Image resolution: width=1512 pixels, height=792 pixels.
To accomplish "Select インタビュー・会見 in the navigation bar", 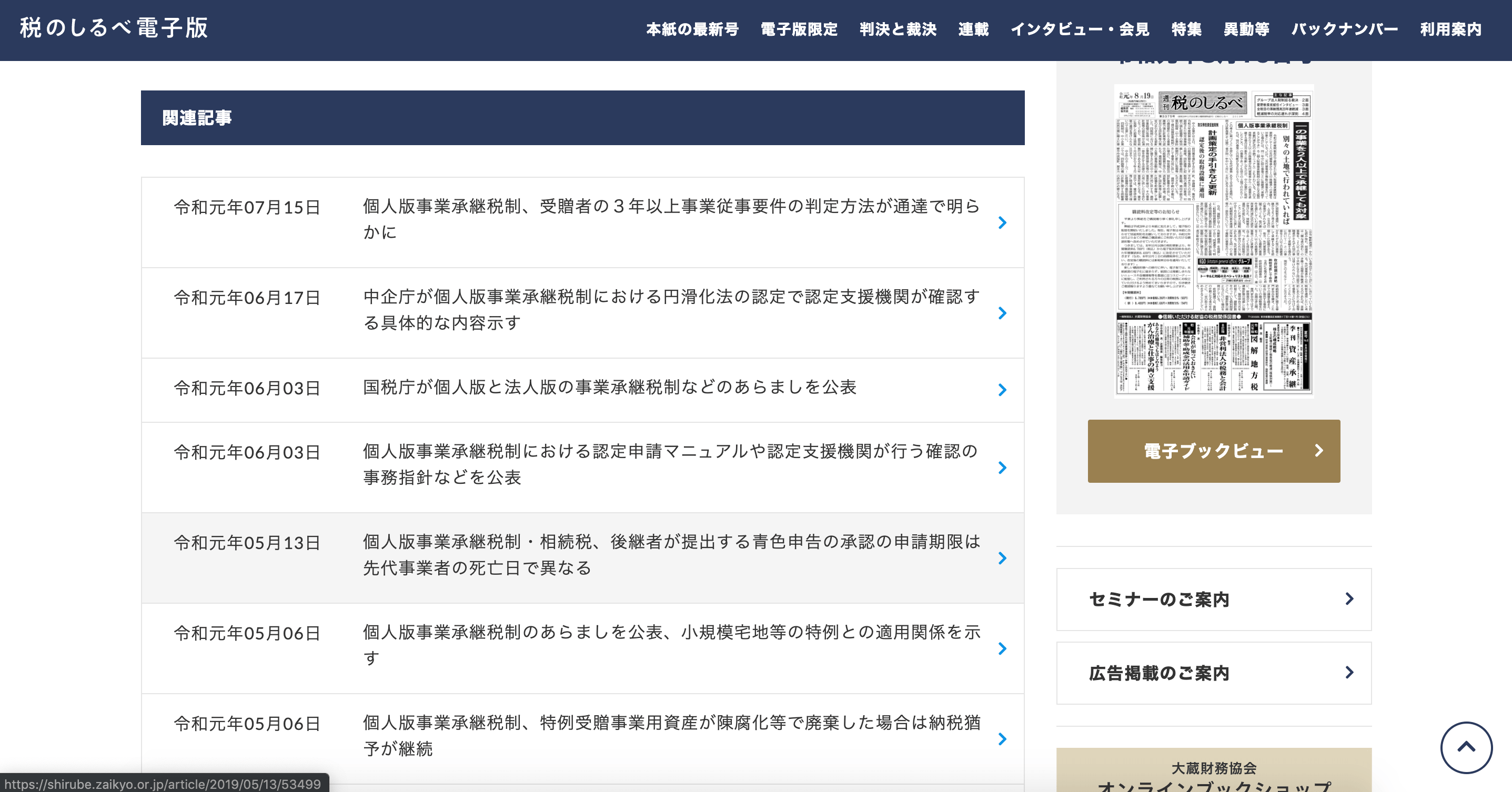I will click(1080, 29).
